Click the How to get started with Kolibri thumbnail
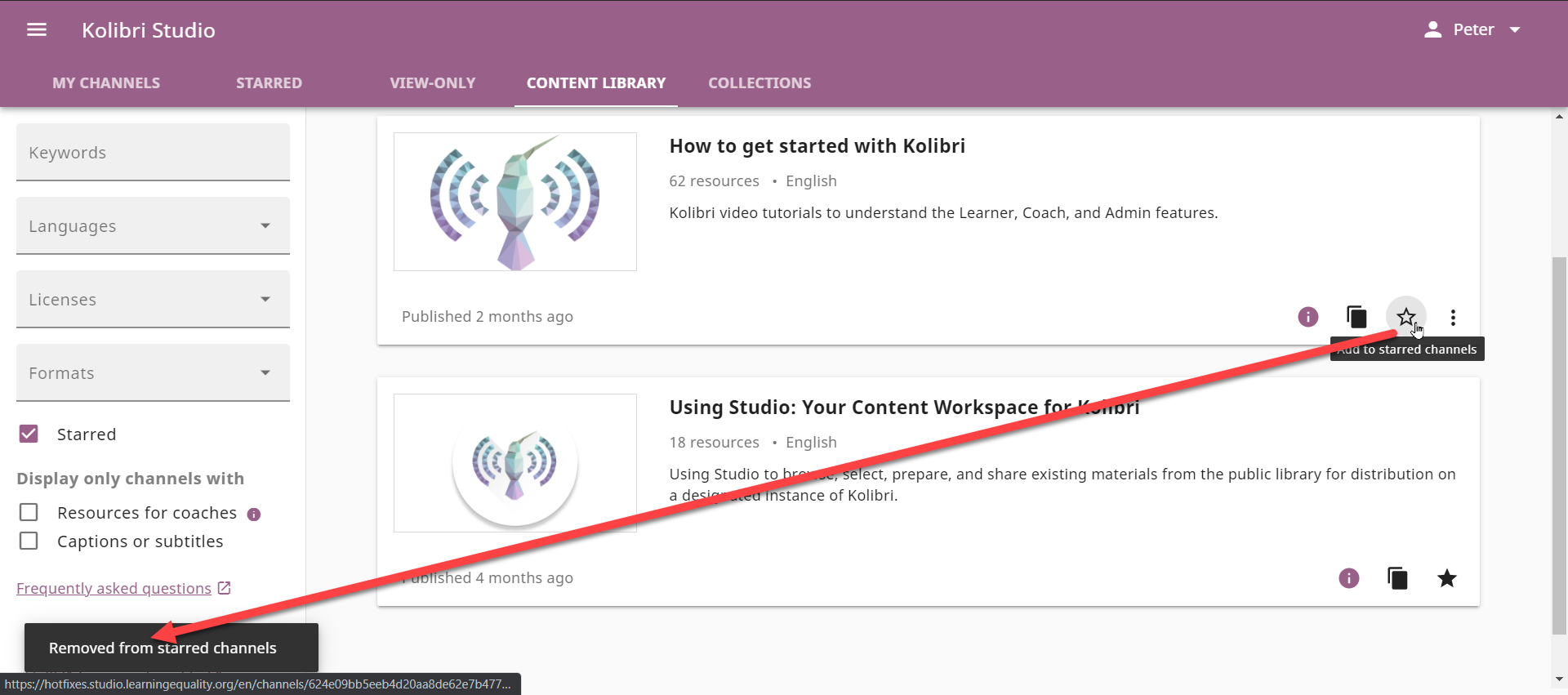 [x=515, y=202]
